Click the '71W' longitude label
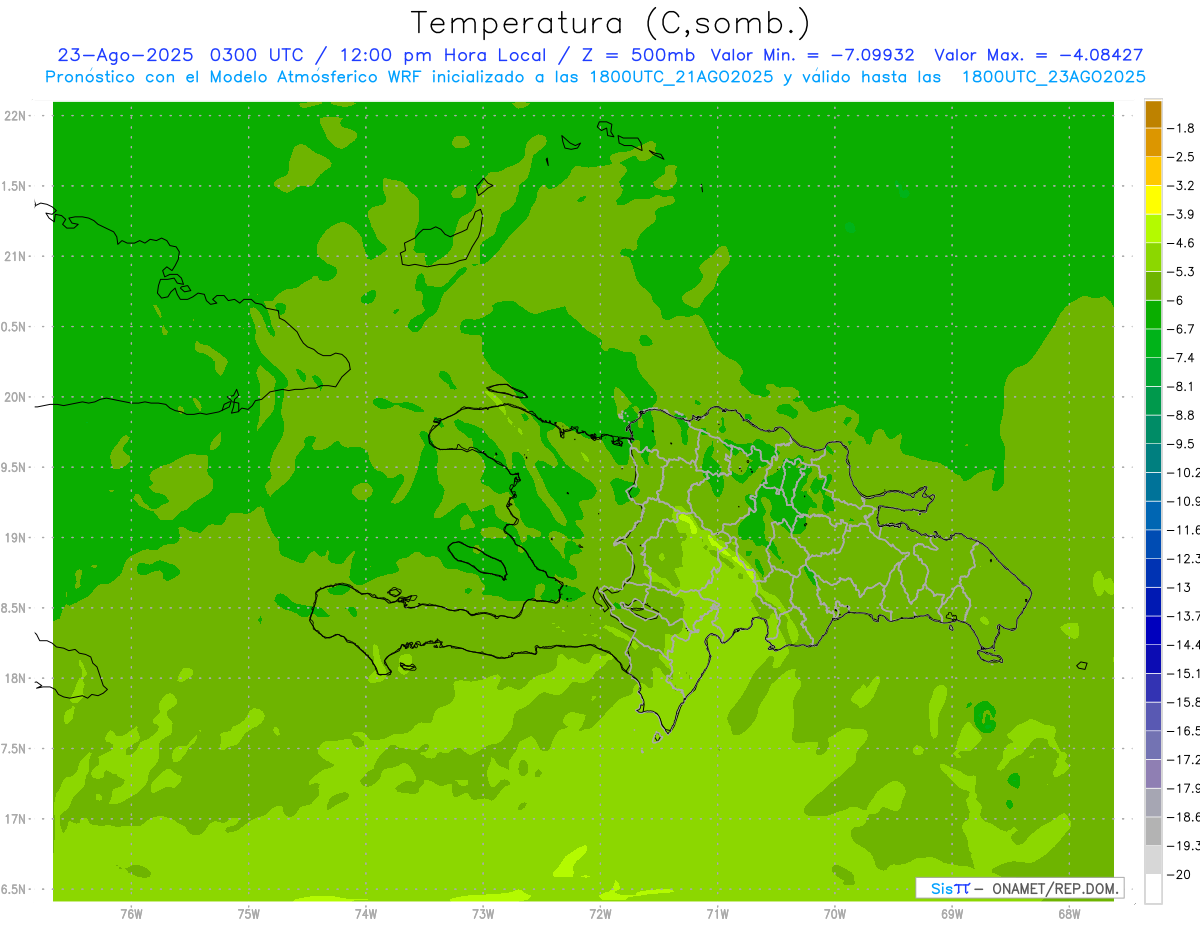Image resolution: width=1200 pixels, height=927 pixels. 717,914
